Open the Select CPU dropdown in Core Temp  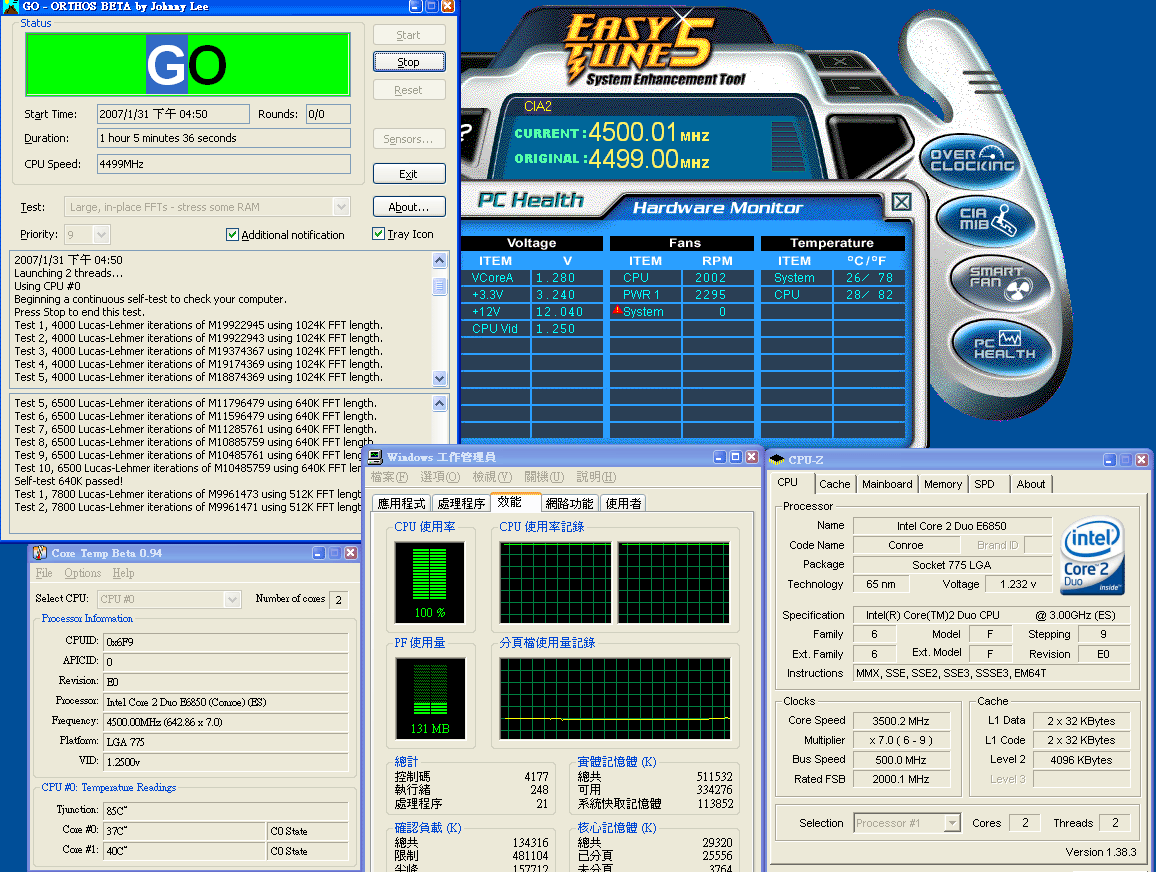(x=232, y=599)
